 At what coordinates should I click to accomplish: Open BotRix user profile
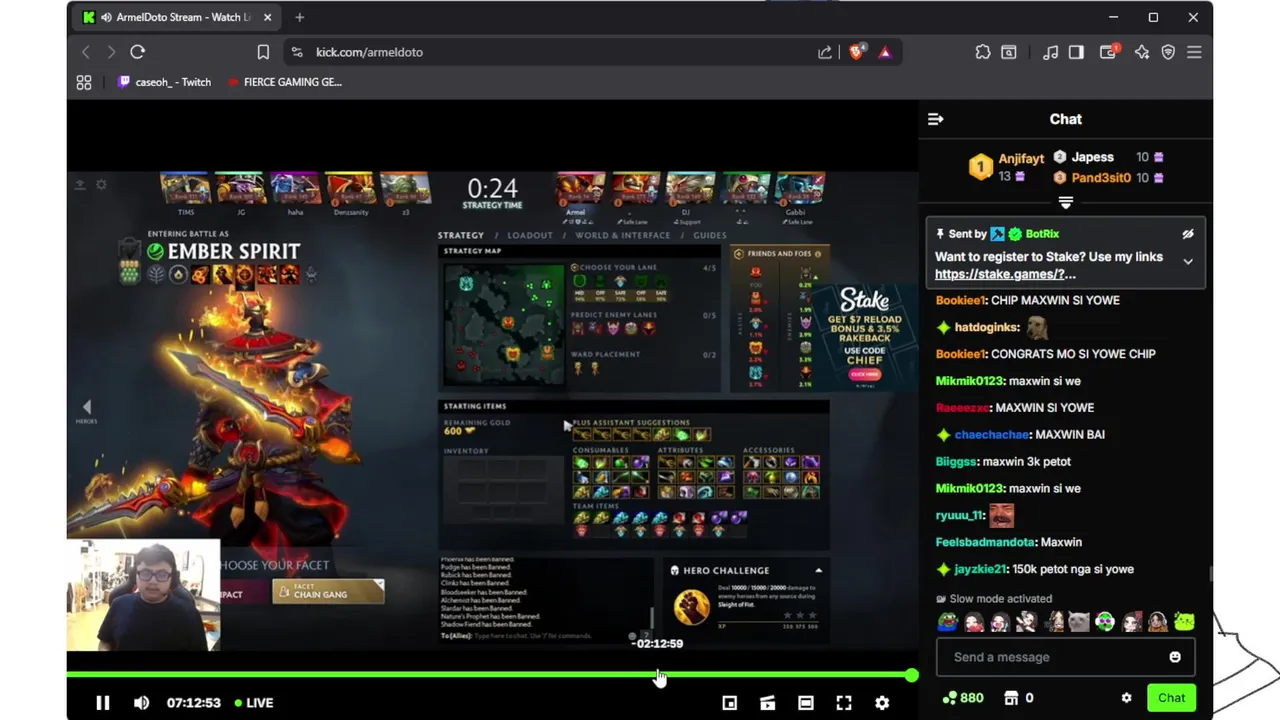[1042, 234]
